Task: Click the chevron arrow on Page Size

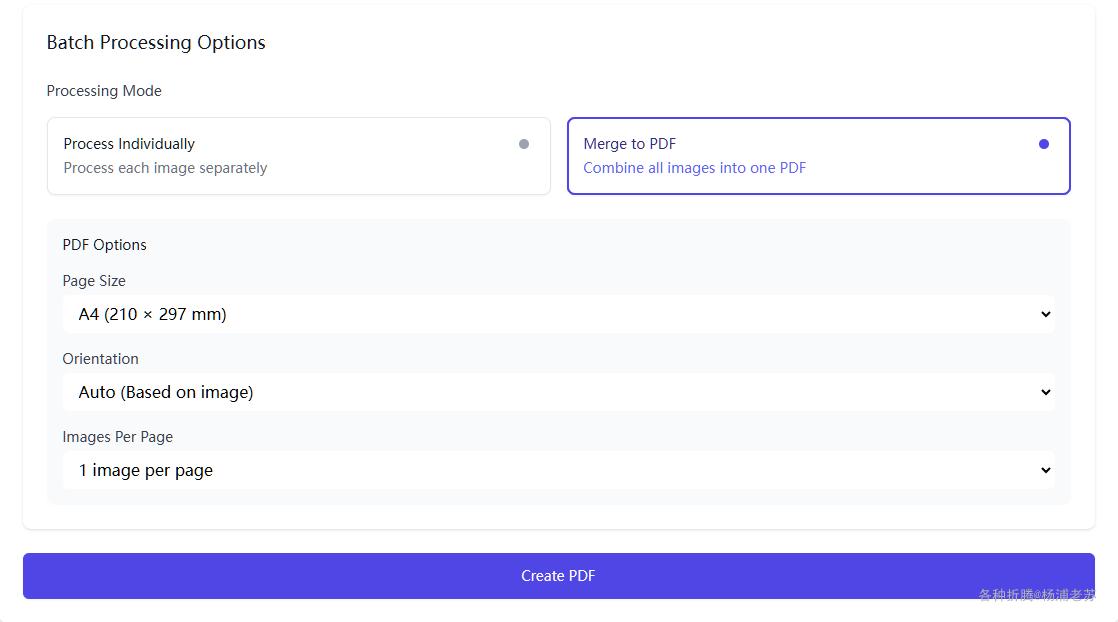Action: tap(1045, 314)
